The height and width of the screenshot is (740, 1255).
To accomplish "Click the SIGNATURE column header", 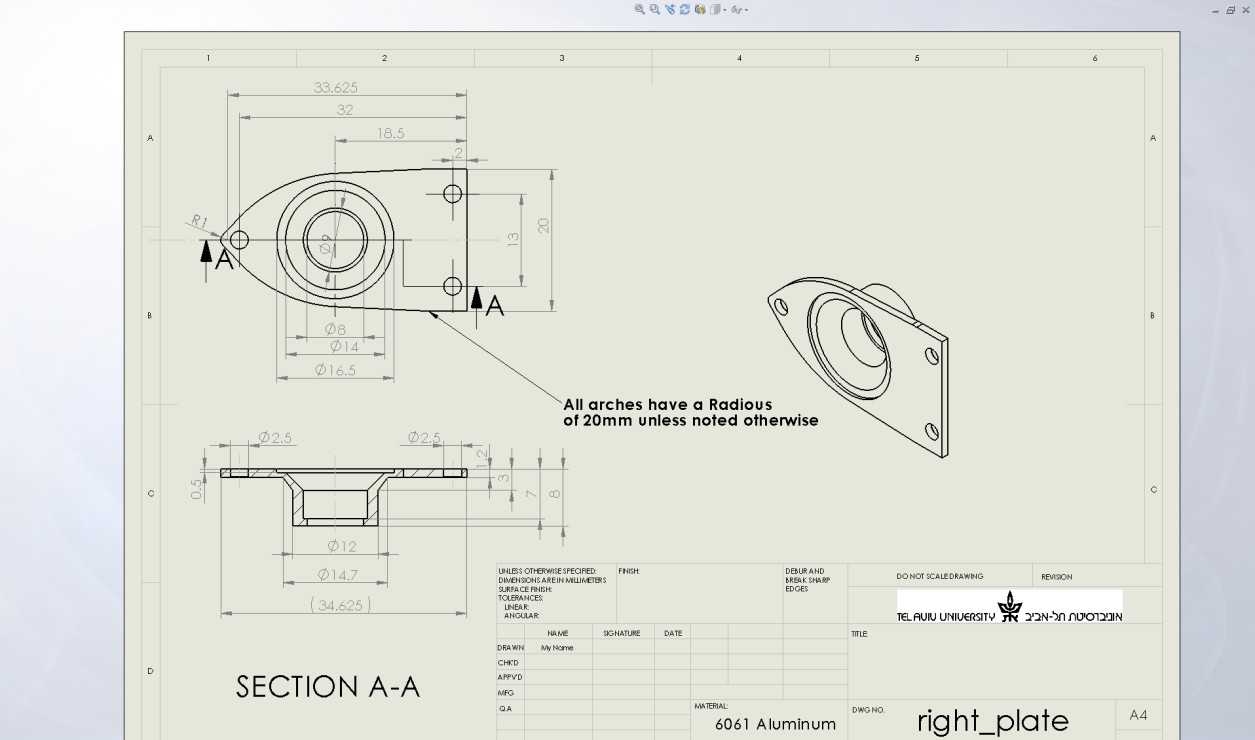I will coord(621,633).
